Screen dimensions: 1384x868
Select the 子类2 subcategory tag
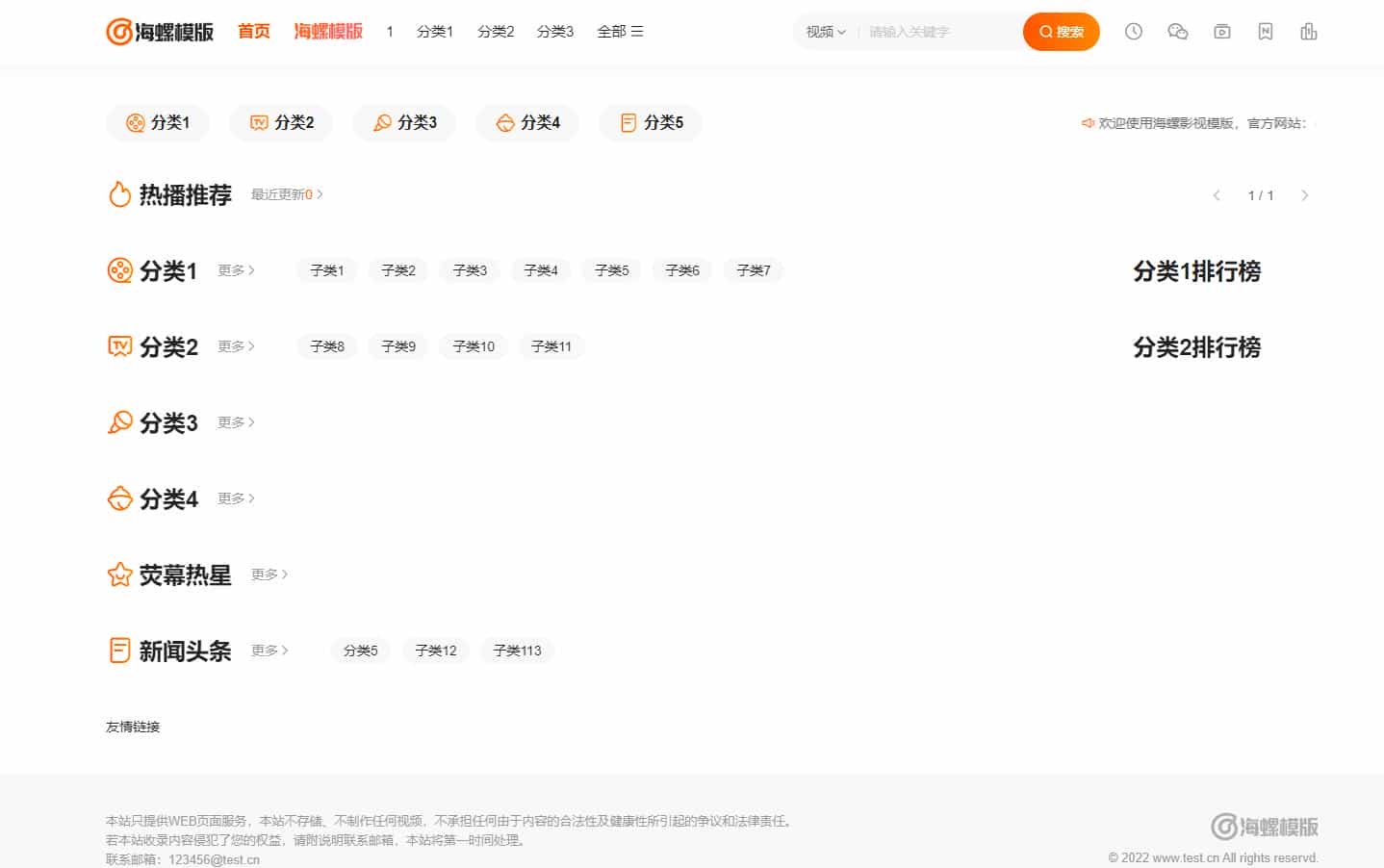pyautogui.click(x=398, y=270)
